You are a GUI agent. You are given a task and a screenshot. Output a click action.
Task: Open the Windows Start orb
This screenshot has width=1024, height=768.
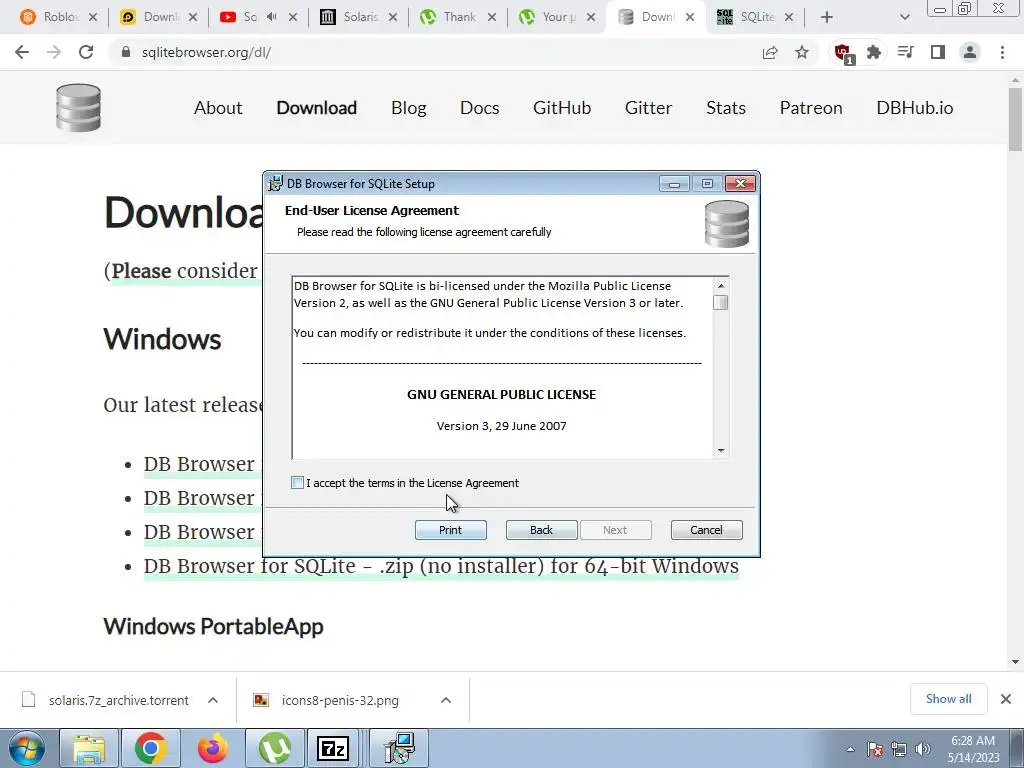coord(26,748)
